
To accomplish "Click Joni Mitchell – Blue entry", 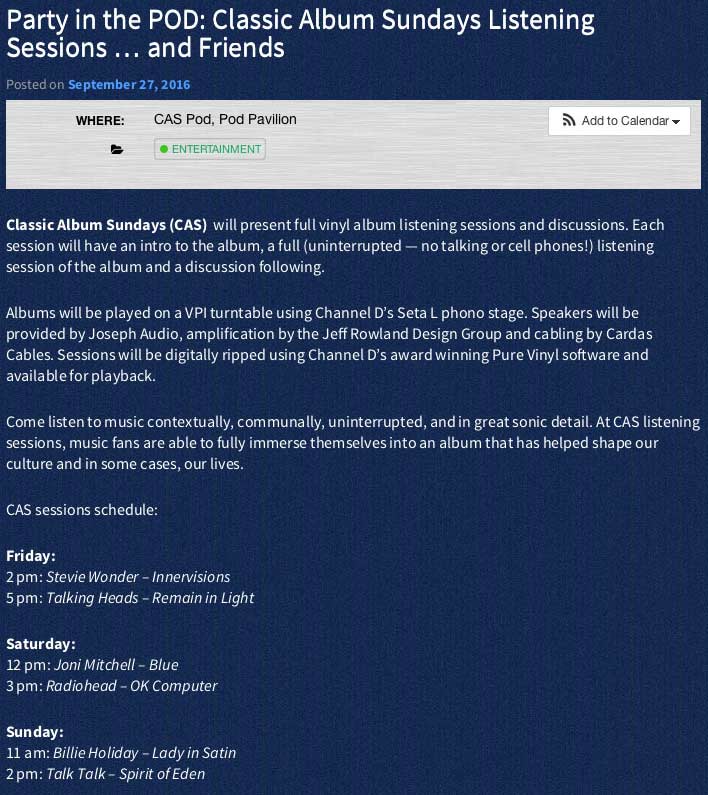I will 116,665.
